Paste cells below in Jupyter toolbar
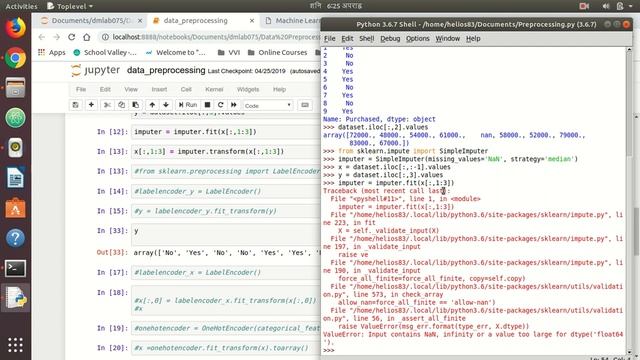Viewport: 640px width, 360px height. click(x=136, y=105)
